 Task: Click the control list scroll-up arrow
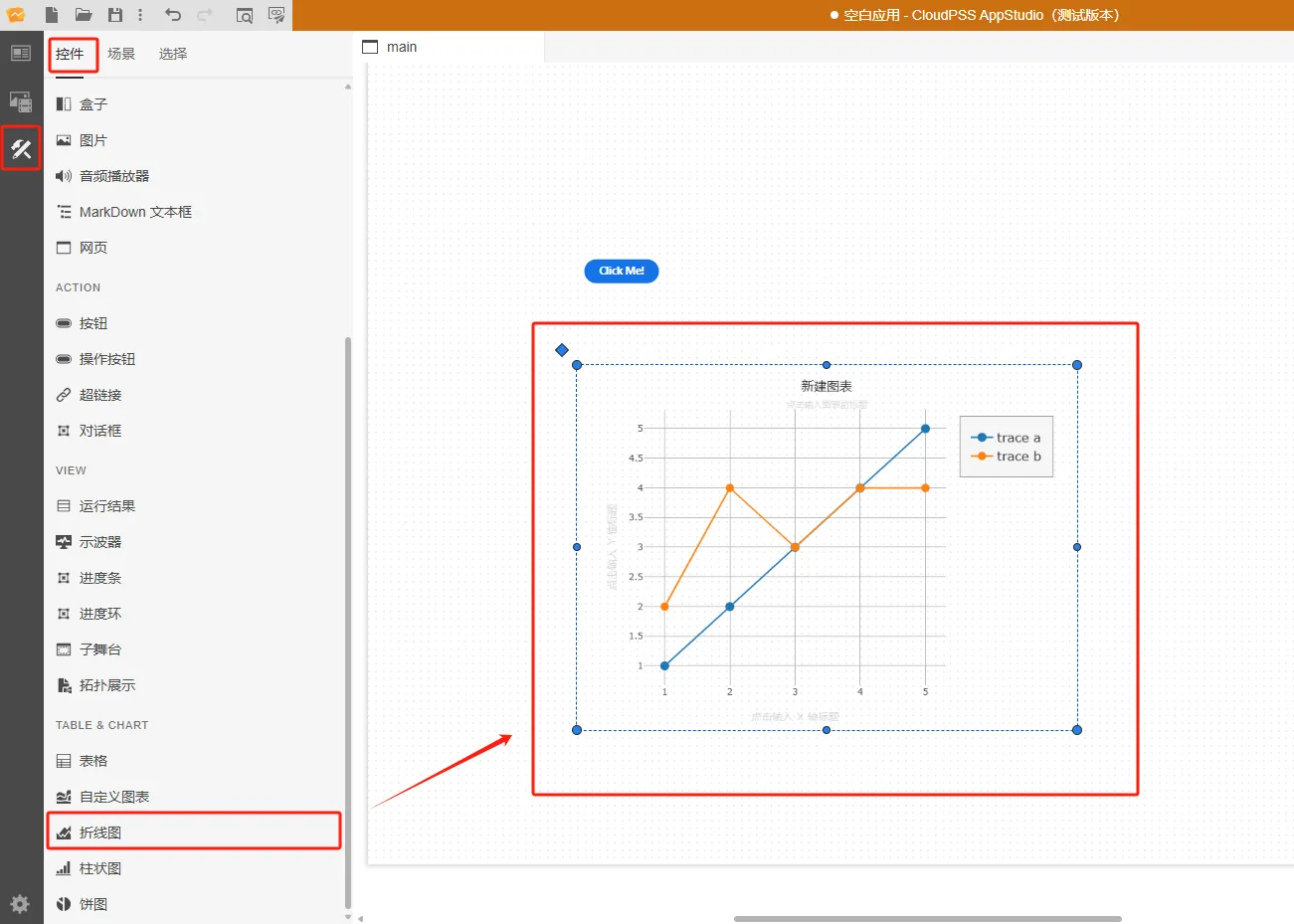point(348,87)
